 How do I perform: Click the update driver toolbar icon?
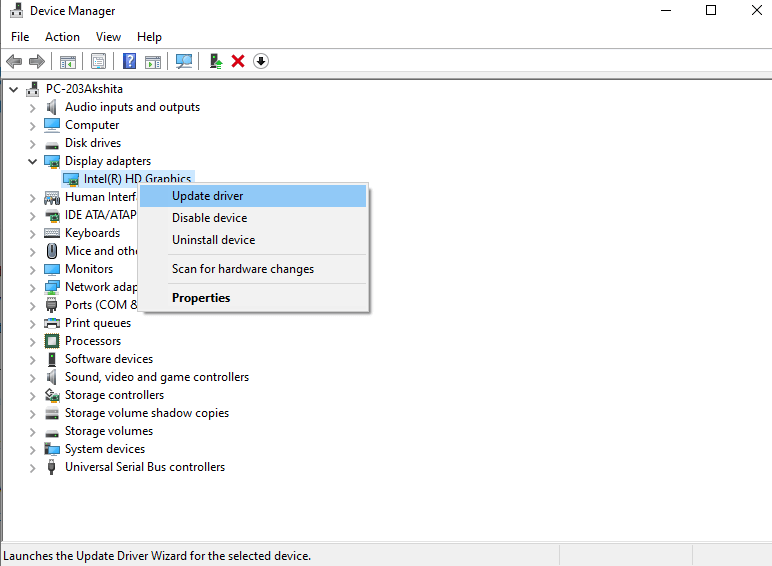(x=216, y=62)
